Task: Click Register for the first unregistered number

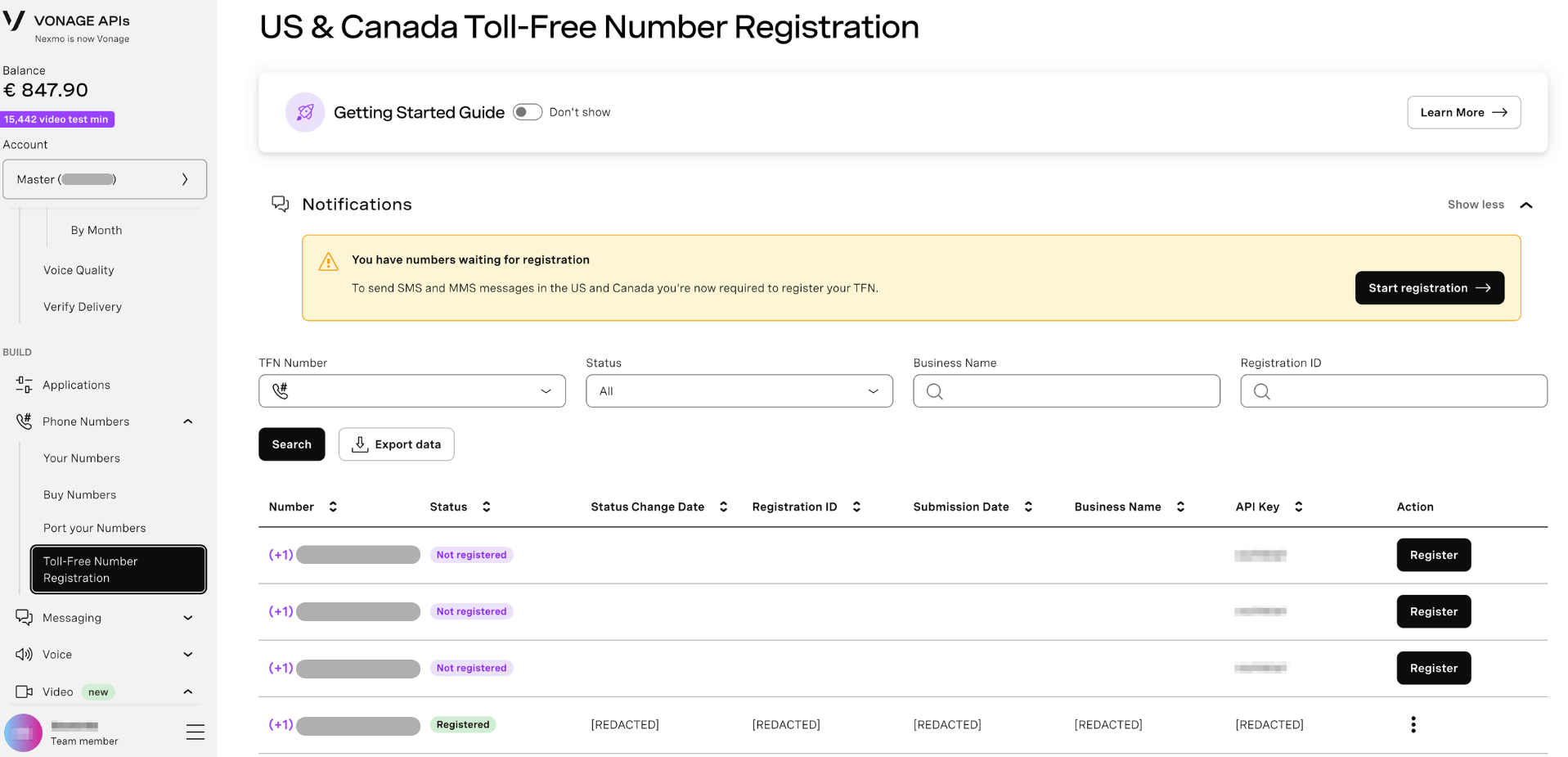Action: click(1434, 555)
